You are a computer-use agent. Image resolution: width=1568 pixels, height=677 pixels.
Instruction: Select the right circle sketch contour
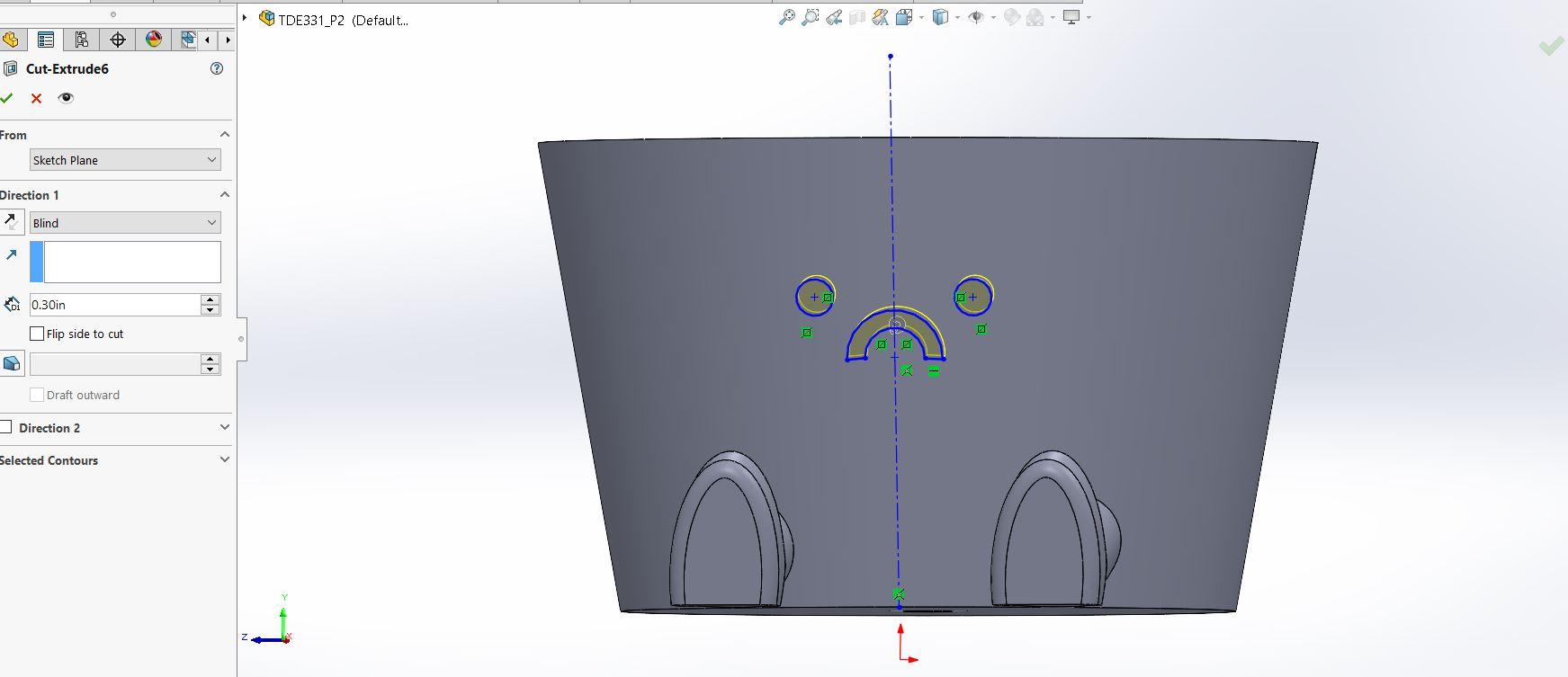pos(973,296)
